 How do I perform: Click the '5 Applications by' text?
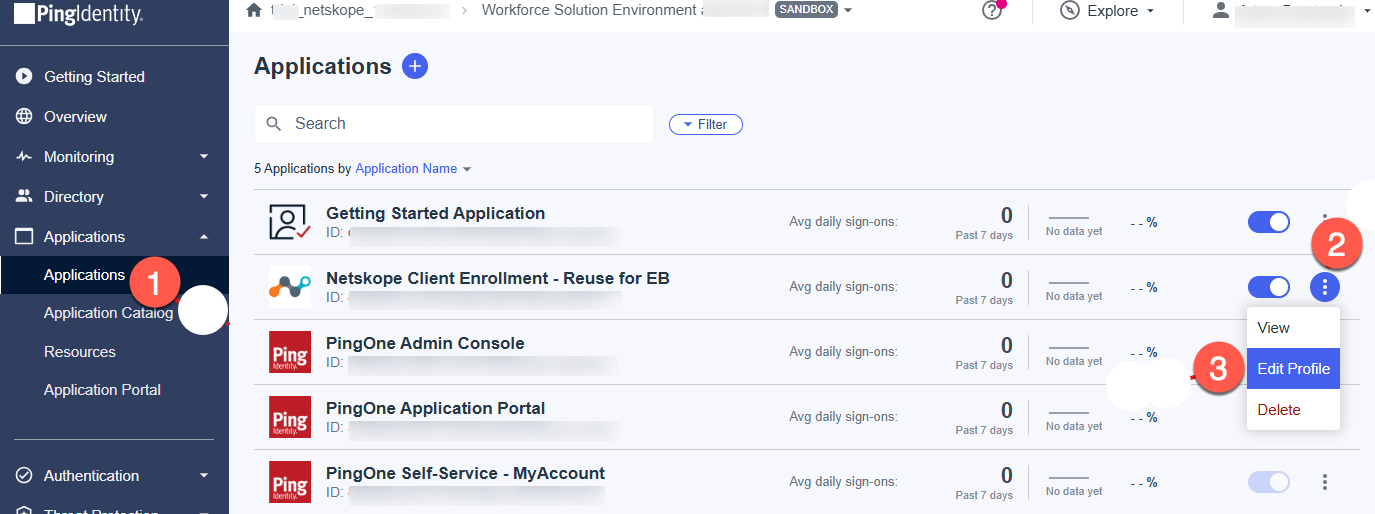click(x=302, y=169)
